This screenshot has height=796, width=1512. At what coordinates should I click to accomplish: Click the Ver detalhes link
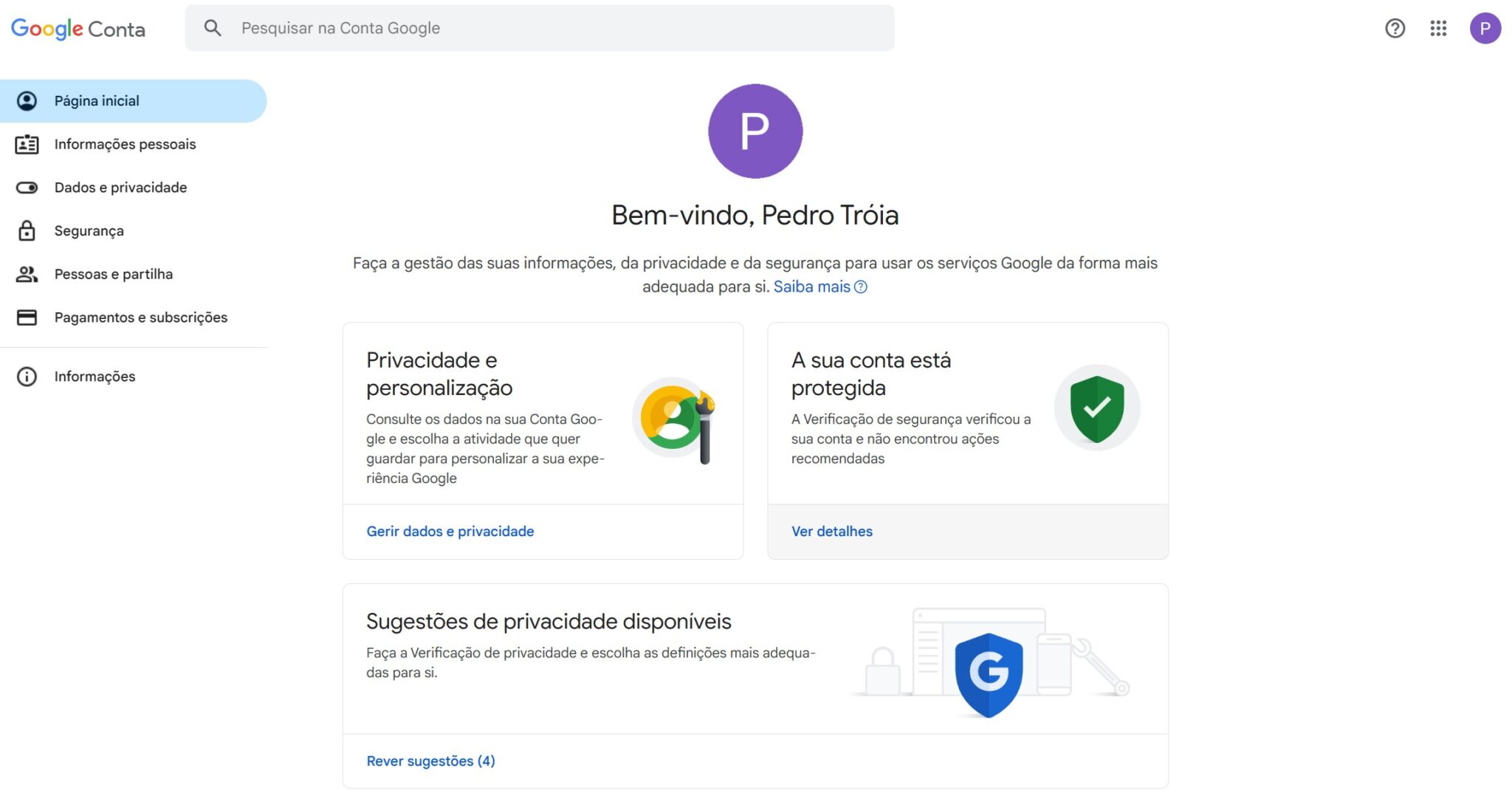(x=831, y=532)
